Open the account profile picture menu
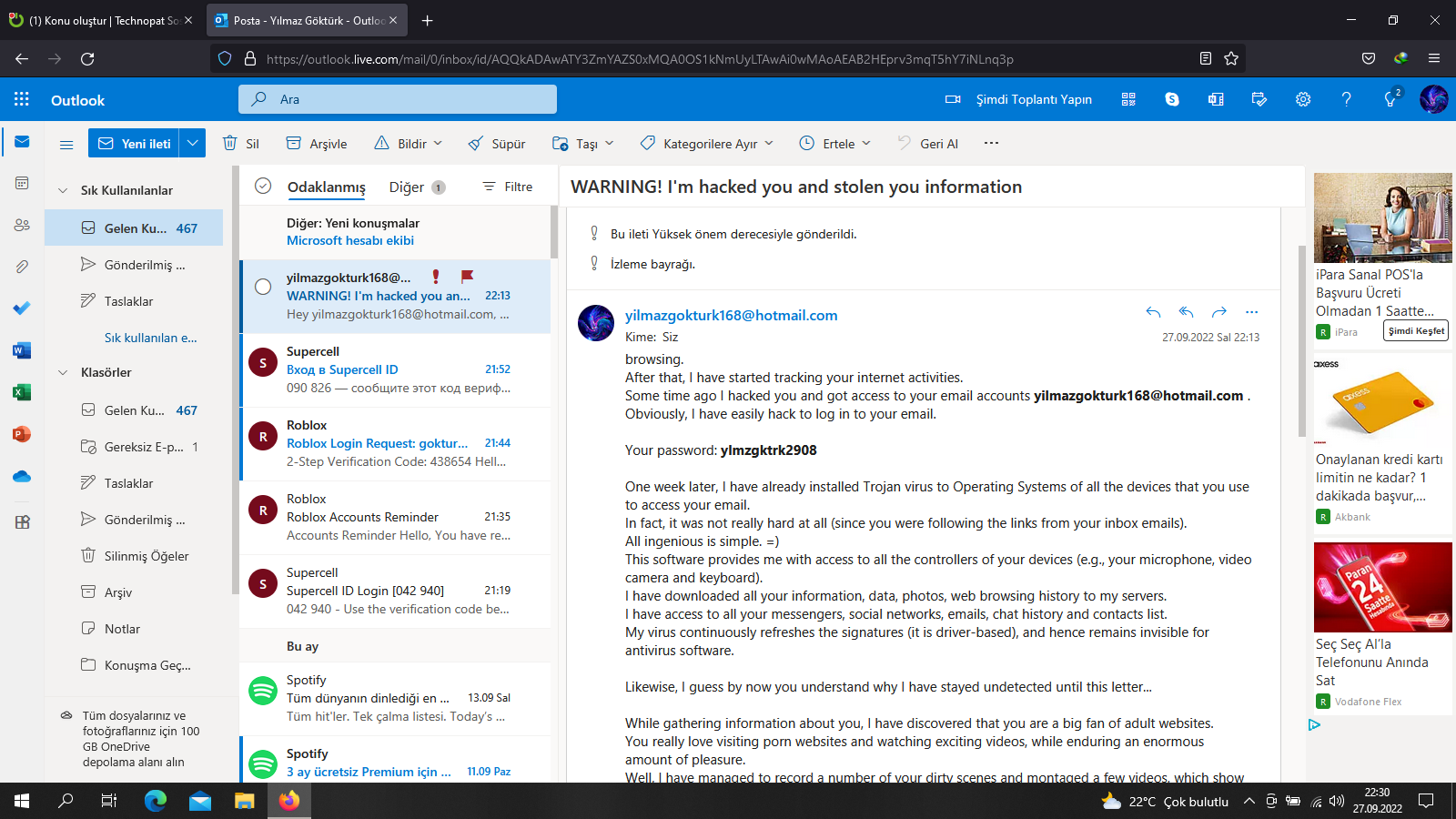1456x819 pixels. (x=1433, y=99)
